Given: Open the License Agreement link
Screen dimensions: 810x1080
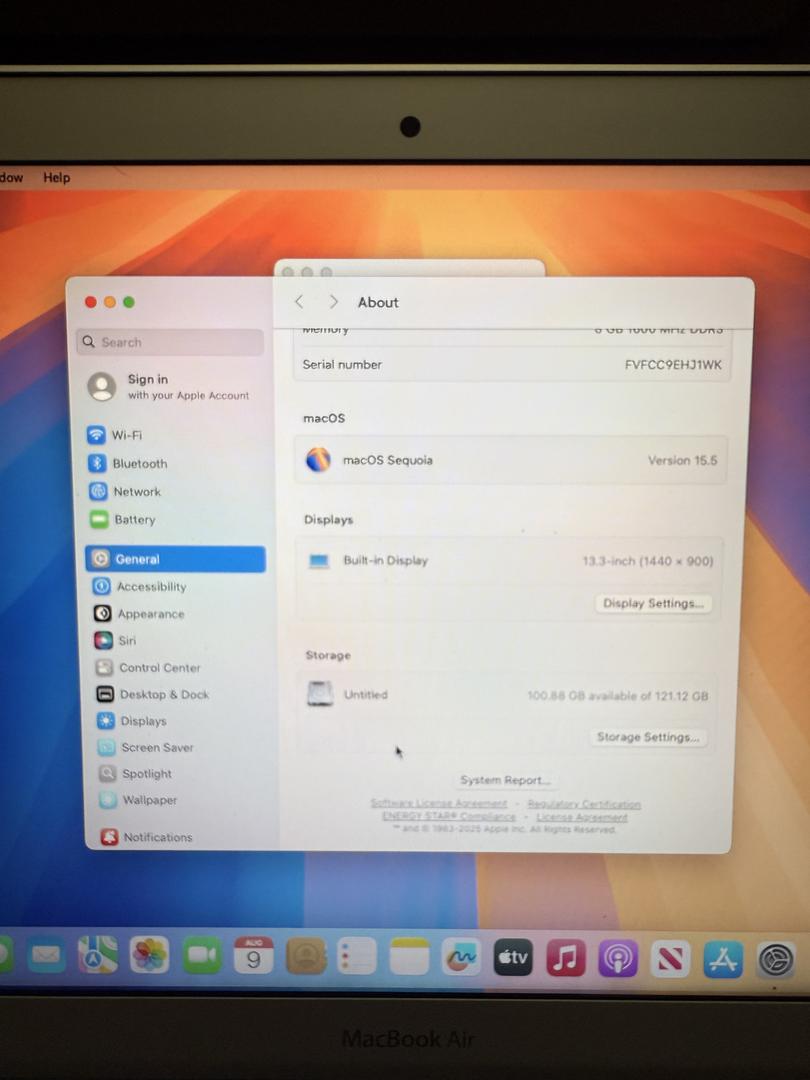Looking at the screenshot, I should [x=582, y=817].
